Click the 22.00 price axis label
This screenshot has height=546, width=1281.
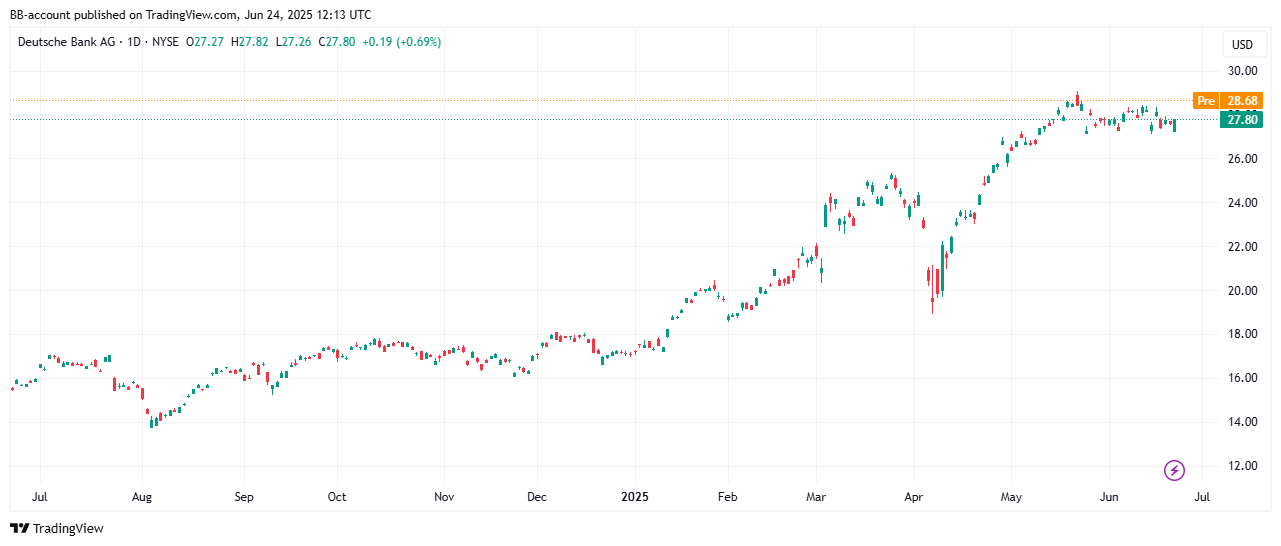click(1243, 247)
